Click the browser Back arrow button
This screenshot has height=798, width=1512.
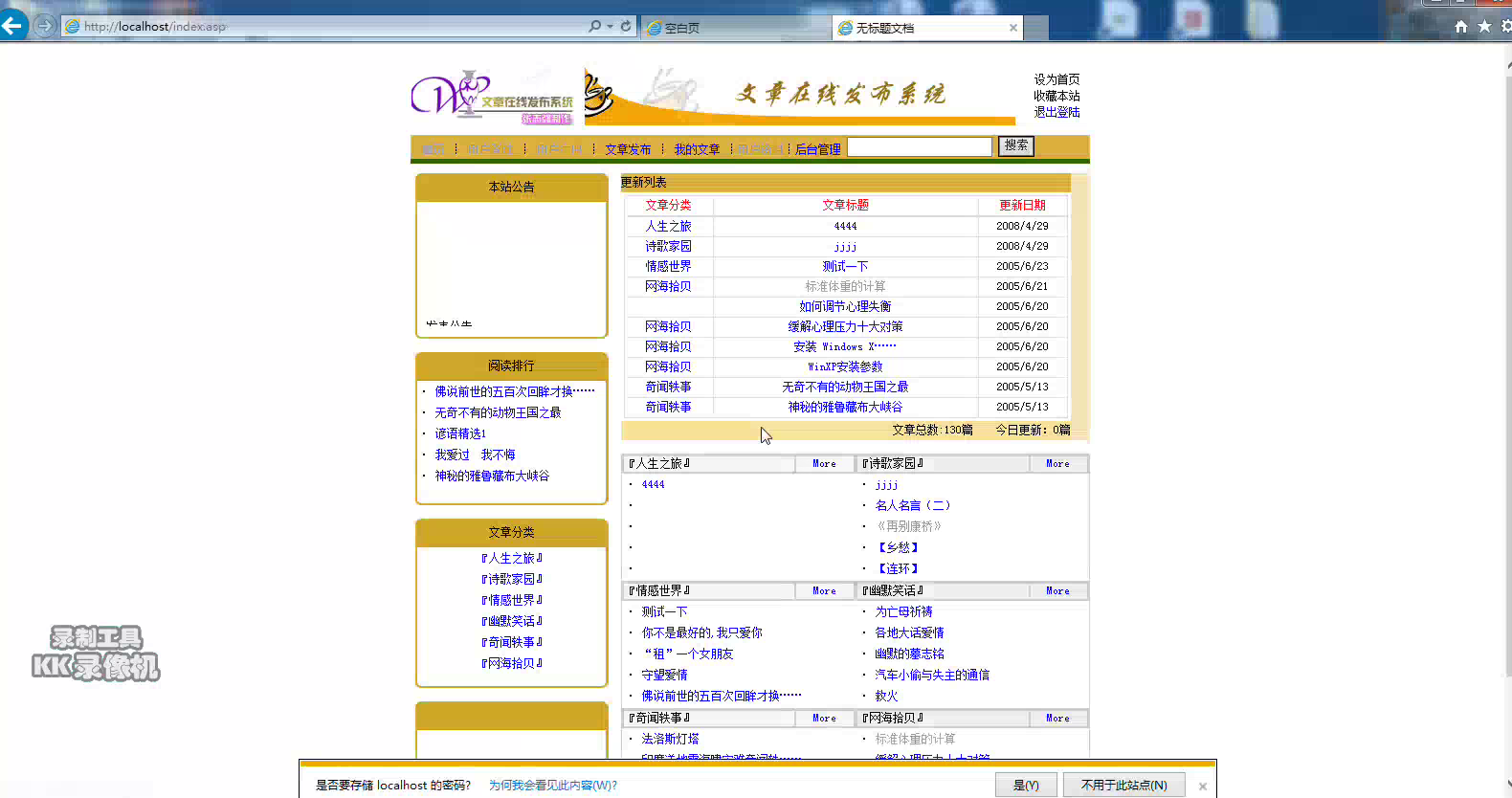pos(12,26)
